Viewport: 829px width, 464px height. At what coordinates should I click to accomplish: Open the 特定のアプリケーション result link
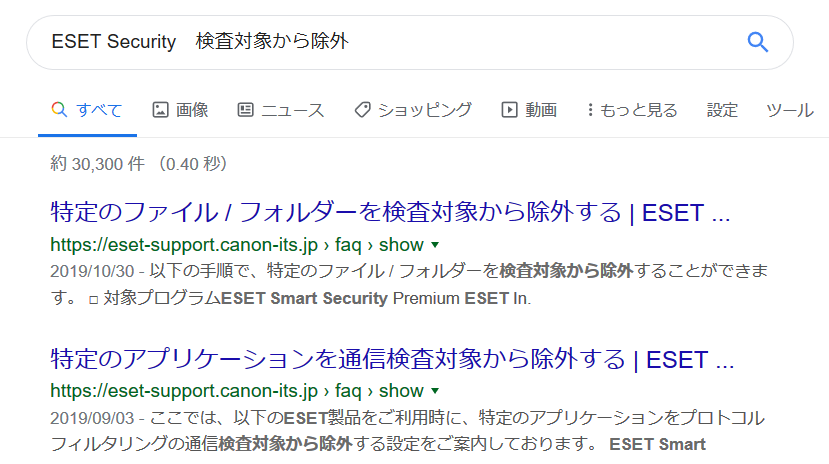392,359
